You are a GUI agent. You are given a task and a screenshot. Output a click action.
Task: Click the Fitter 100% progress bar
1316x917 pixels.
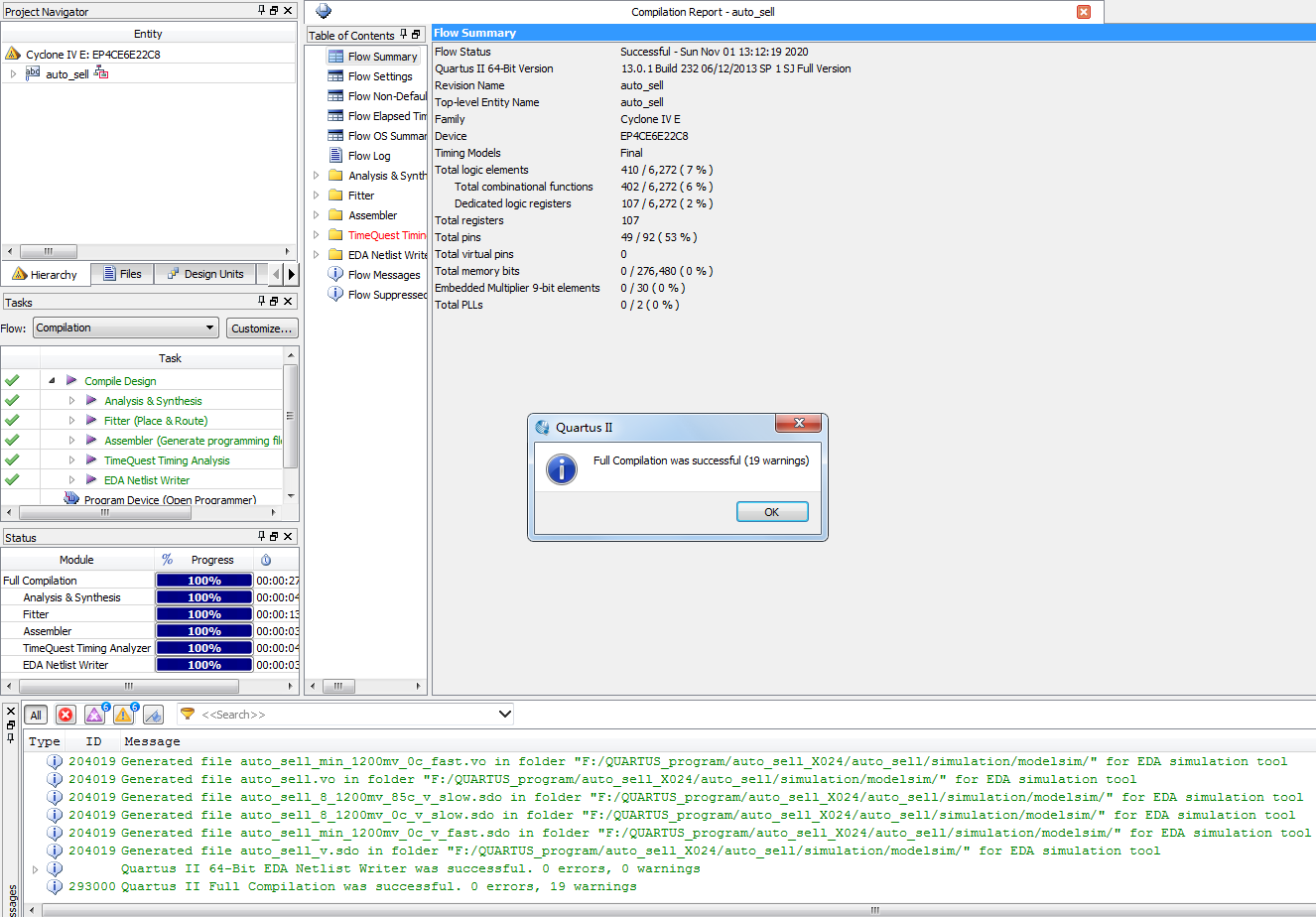[204, 614]
